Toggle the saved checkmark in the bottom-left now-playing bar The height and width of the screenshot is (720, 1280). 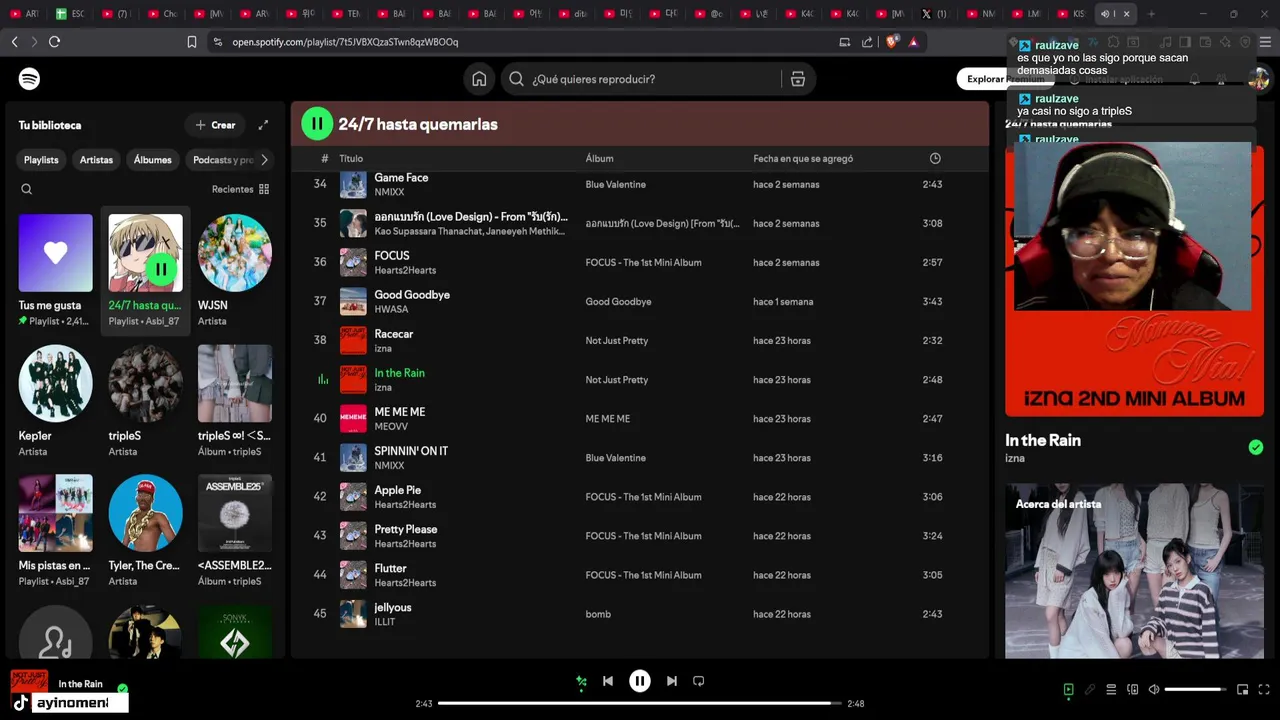(122, 688)
